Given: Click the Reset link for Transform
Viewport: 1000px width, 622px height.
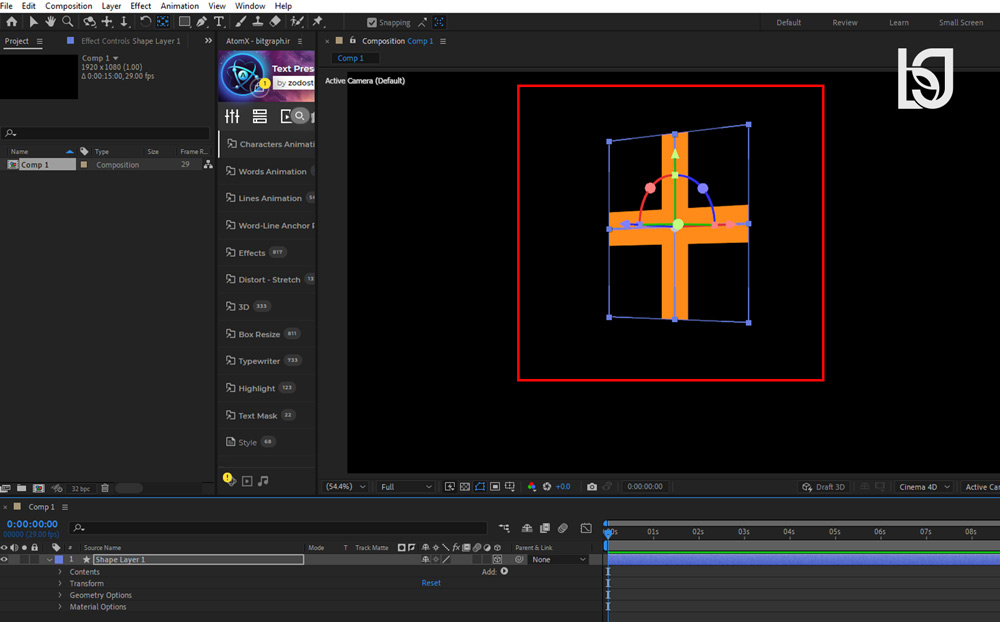Looking at the screenshot, I should (430, 583).
